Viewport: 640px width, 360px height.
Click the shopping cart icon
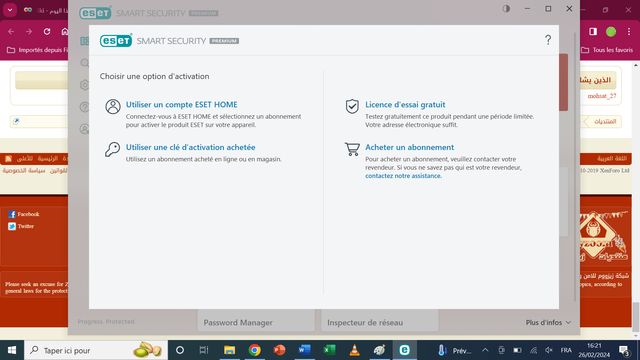352,149
